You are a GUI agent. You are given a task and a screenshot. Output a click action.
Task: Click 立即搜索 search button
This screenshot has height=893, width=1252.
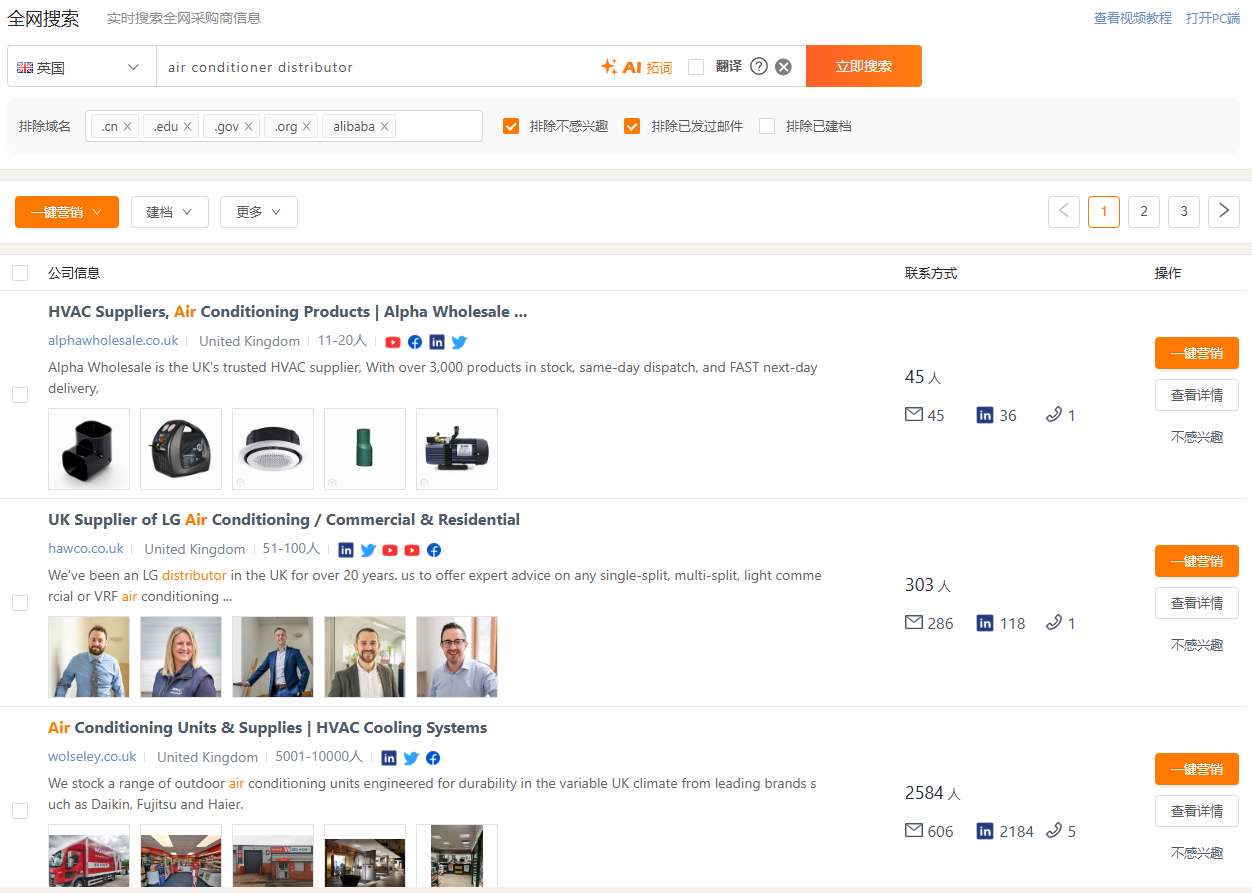[864, 66]
